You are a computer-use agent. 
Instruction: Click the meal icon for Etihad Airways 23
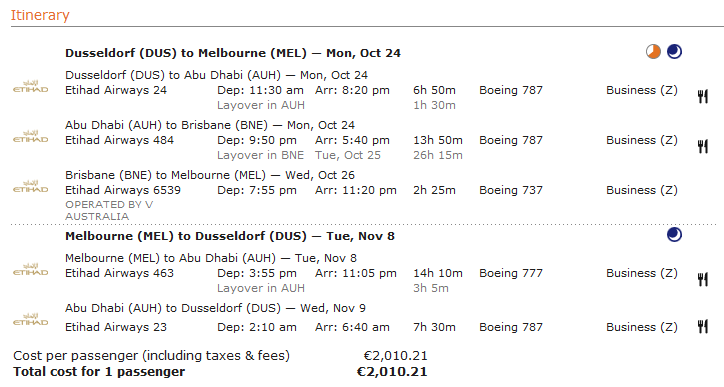(702, 326)
